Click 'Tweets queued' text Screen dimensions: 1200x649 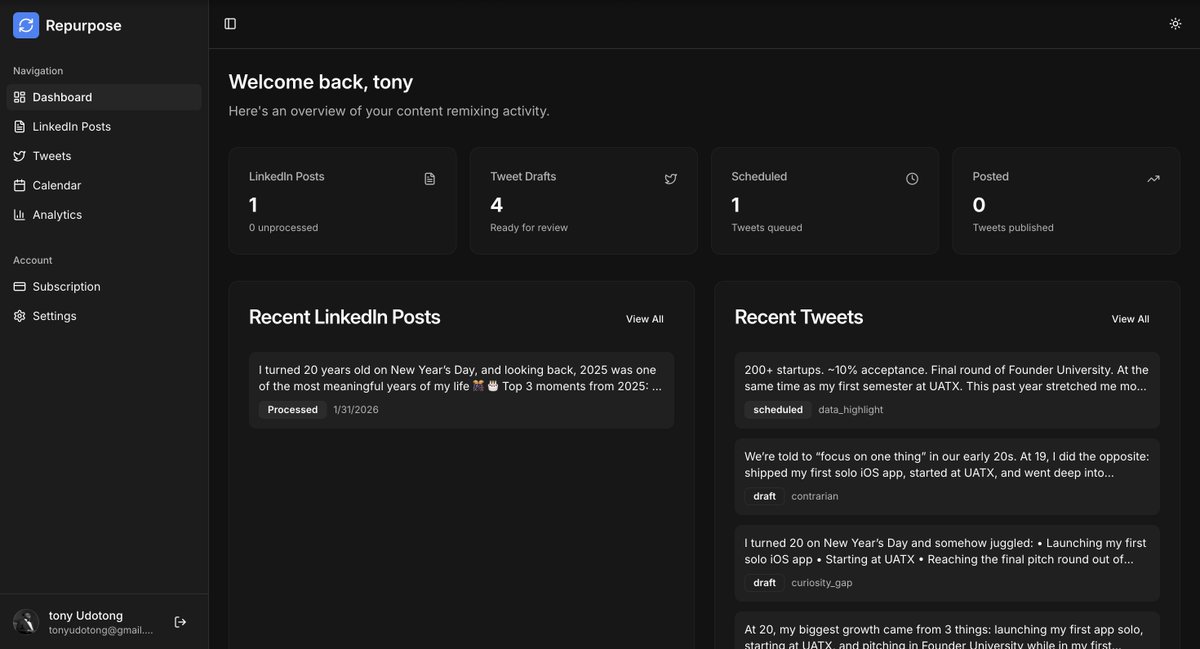coord(767,228)
